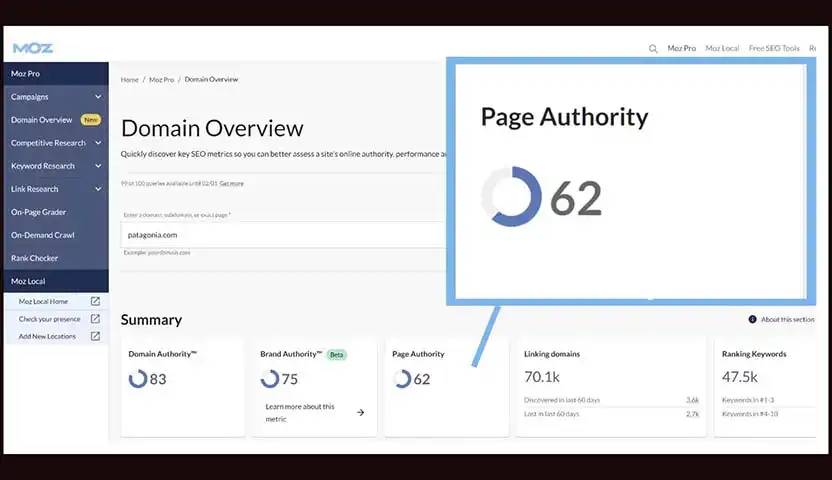Screen dimensions: 832x480
Task: Click the Brand Authority 75 ring gauge
Action: click(x=270, y=379)
